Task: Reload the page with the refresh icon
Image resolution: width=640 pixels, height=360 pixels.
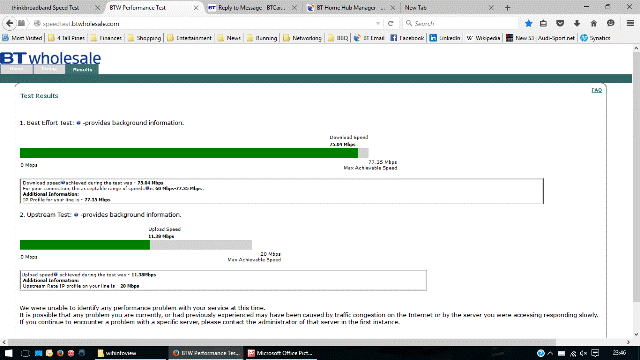Action: [x=391, y=24]
